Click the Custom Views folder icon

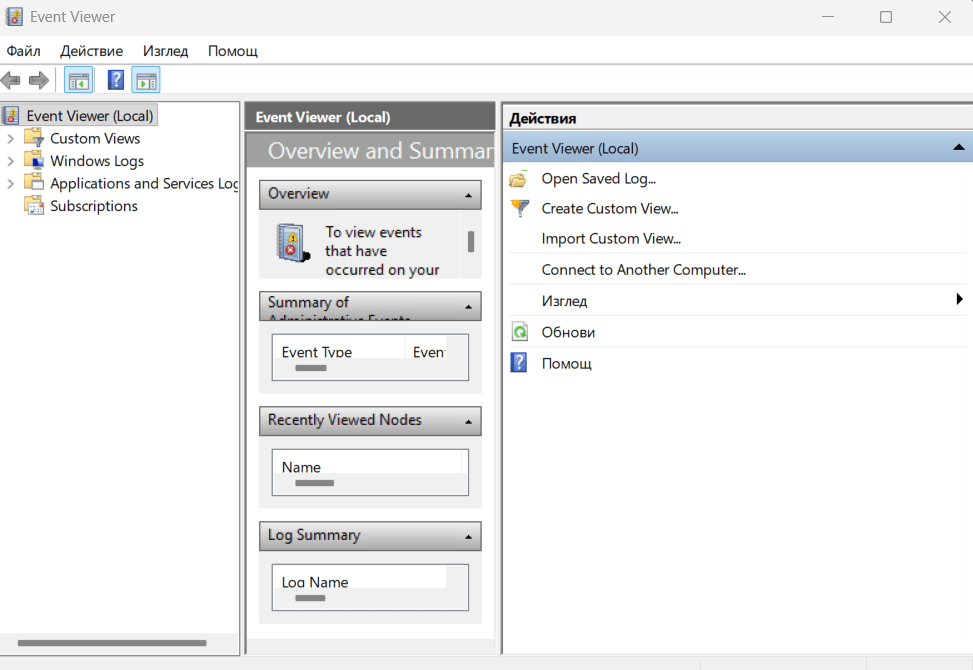pyautogui.click(x=34, y=138)
